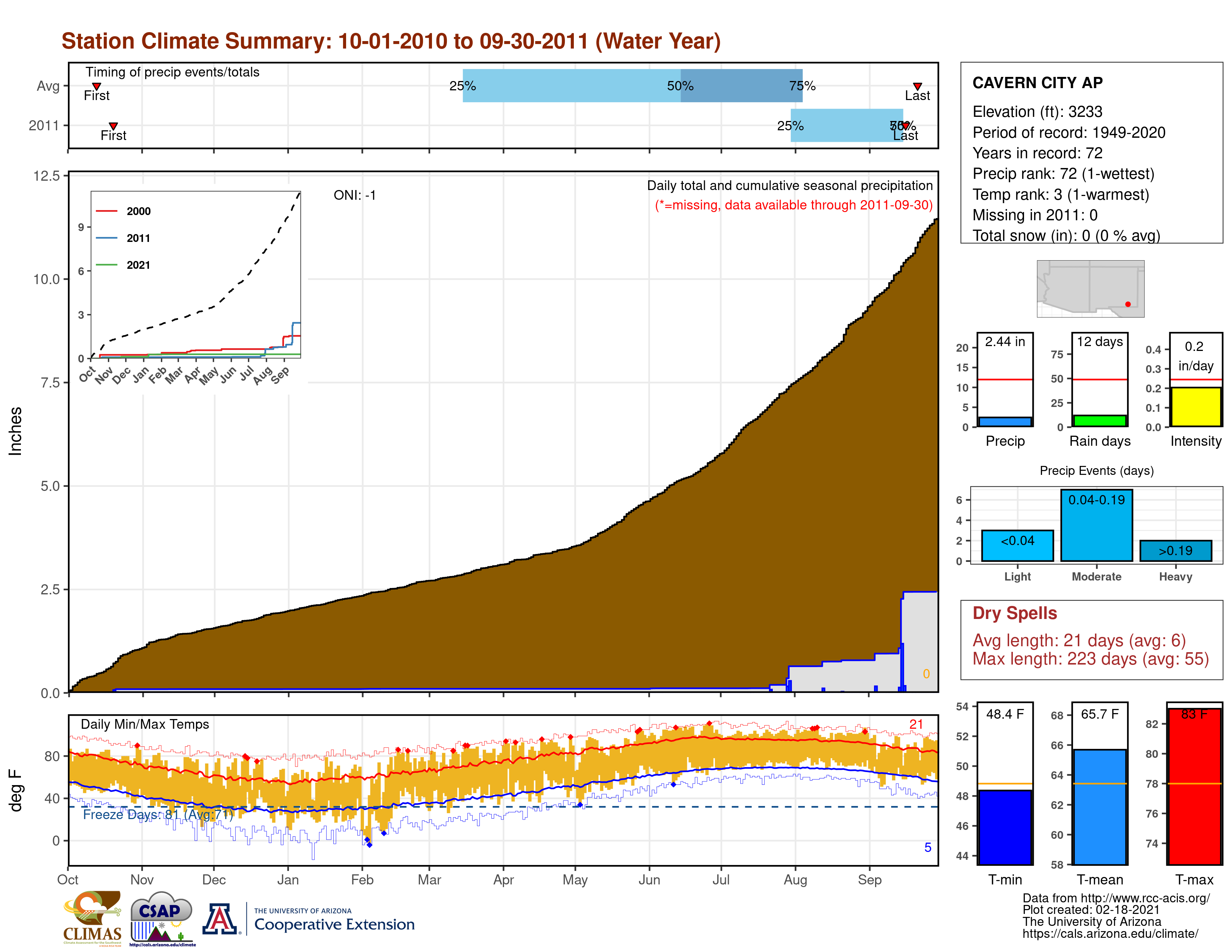Click the Precip rank: 72 line
Image resolution: width=1232 pixels, height=952 pixels.
[1063, 174]
